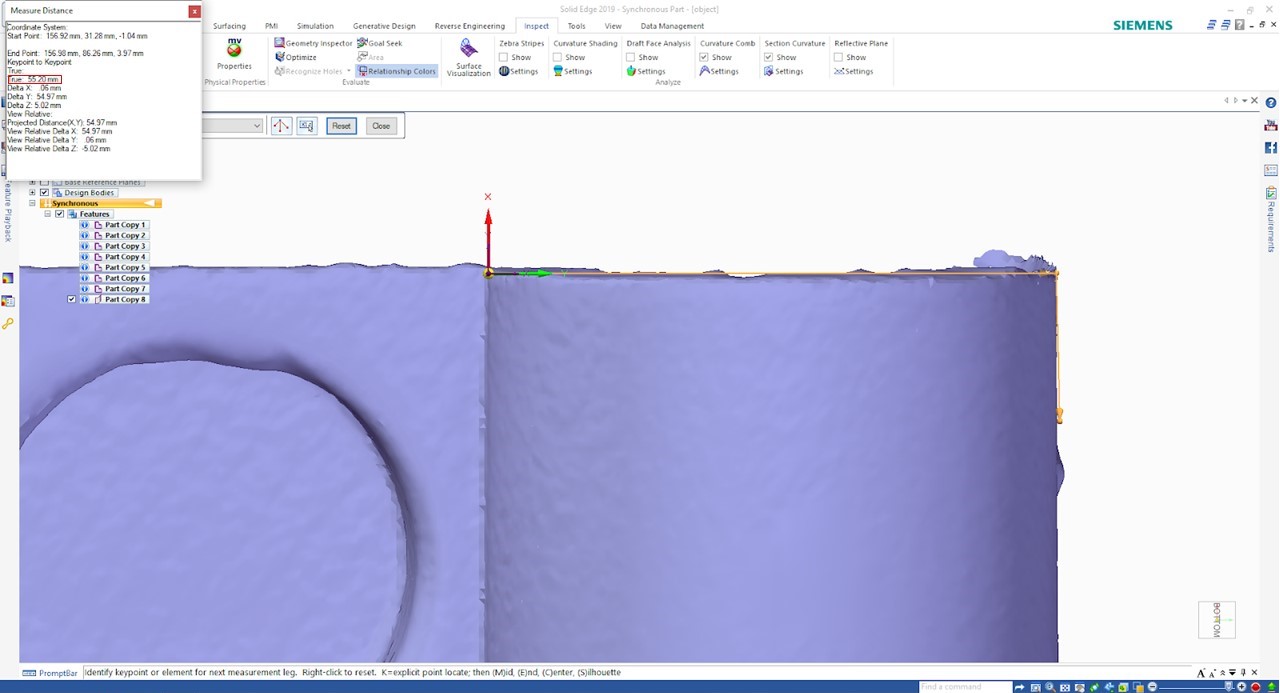Screen dimensions: 1280x693
Task: Click the measurement variables icon in command bar
Action: pyautogui.click(x=306, y=126)
